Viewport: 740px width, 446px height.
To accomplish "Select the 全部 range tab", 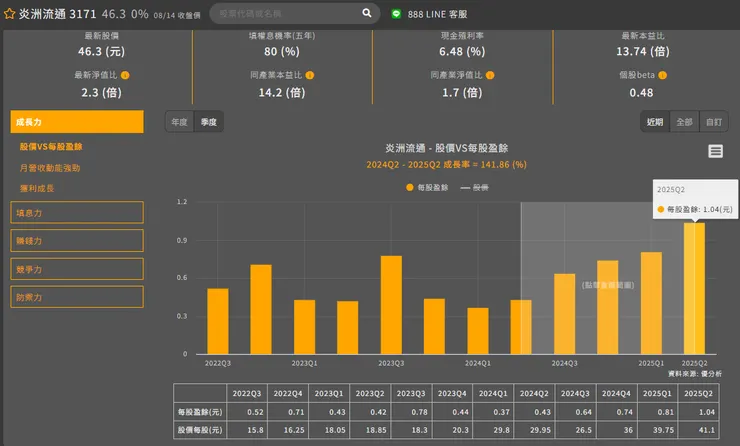I will [684, 122].
